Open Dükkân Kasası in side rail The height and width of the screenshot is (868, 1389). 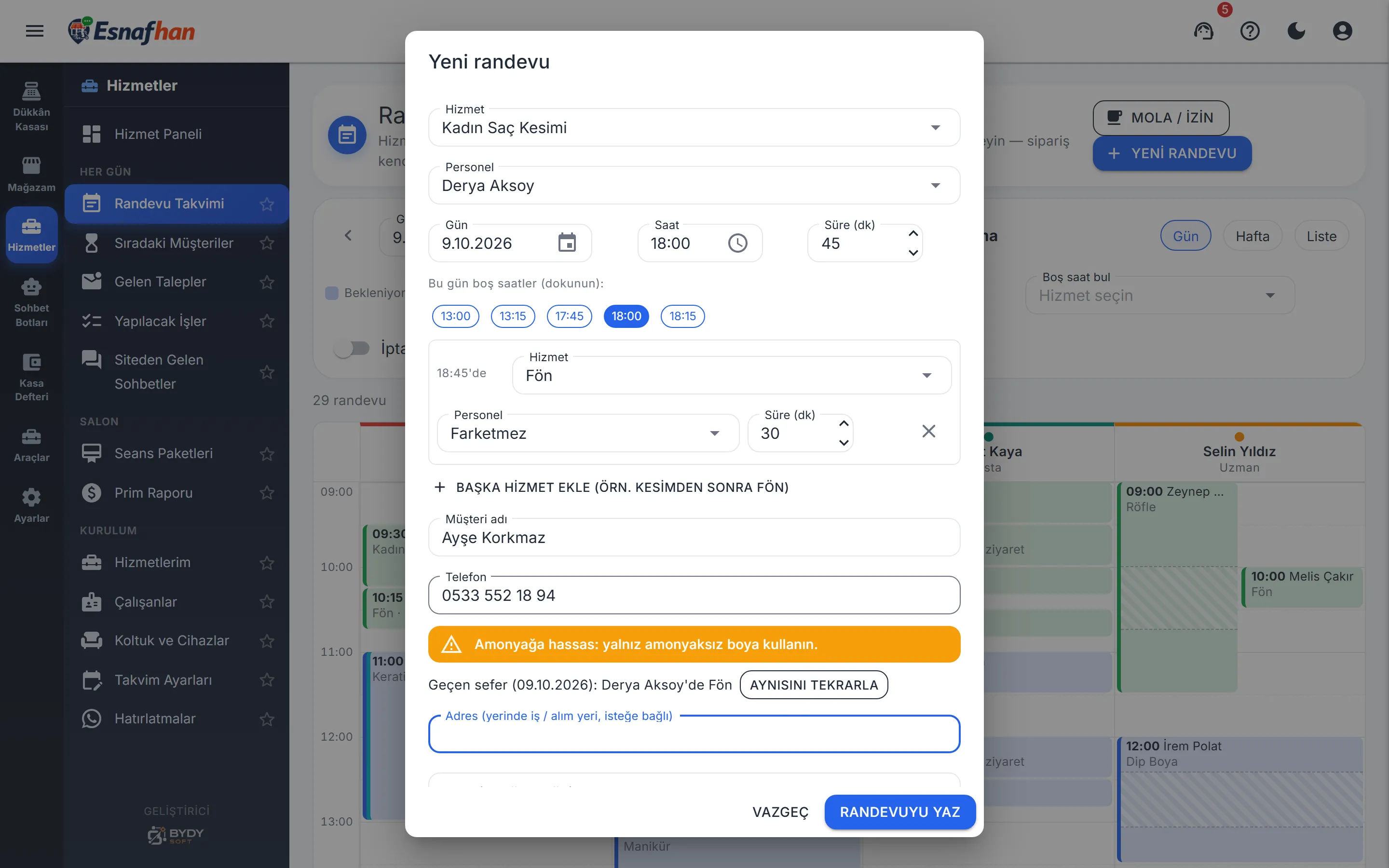pos(31,107)
